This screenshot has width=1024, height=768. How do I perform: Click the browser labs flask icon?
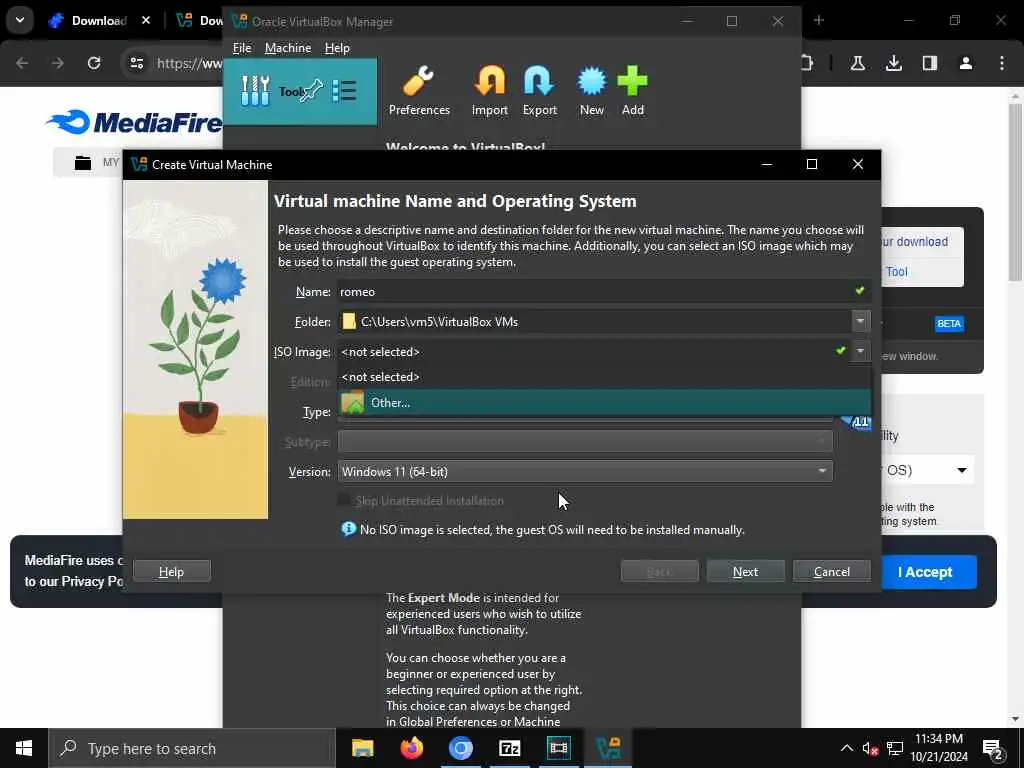coord(857,63)
